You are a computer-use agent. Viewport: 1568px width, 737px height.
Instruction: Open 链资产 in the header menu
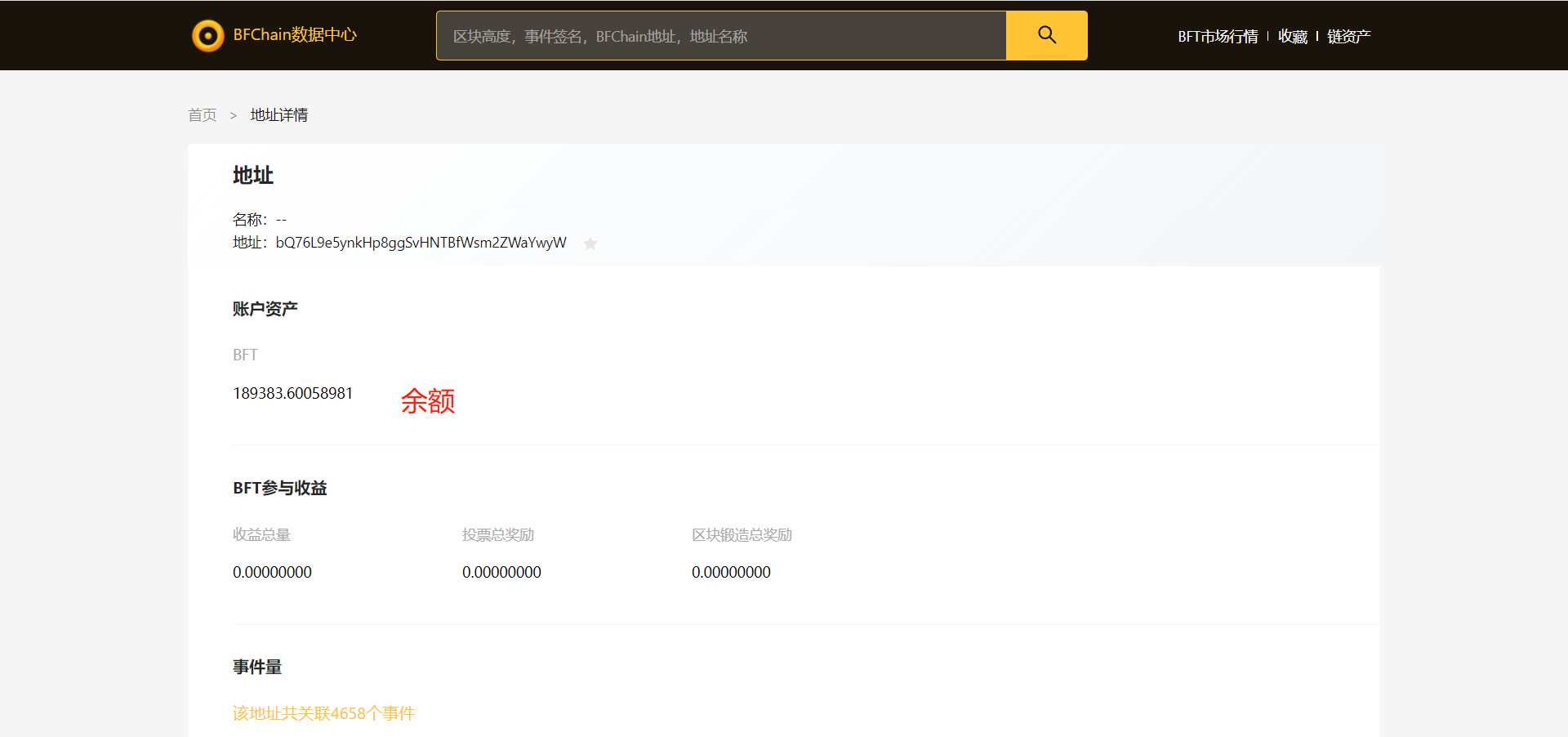click(x=1349, y=36)
